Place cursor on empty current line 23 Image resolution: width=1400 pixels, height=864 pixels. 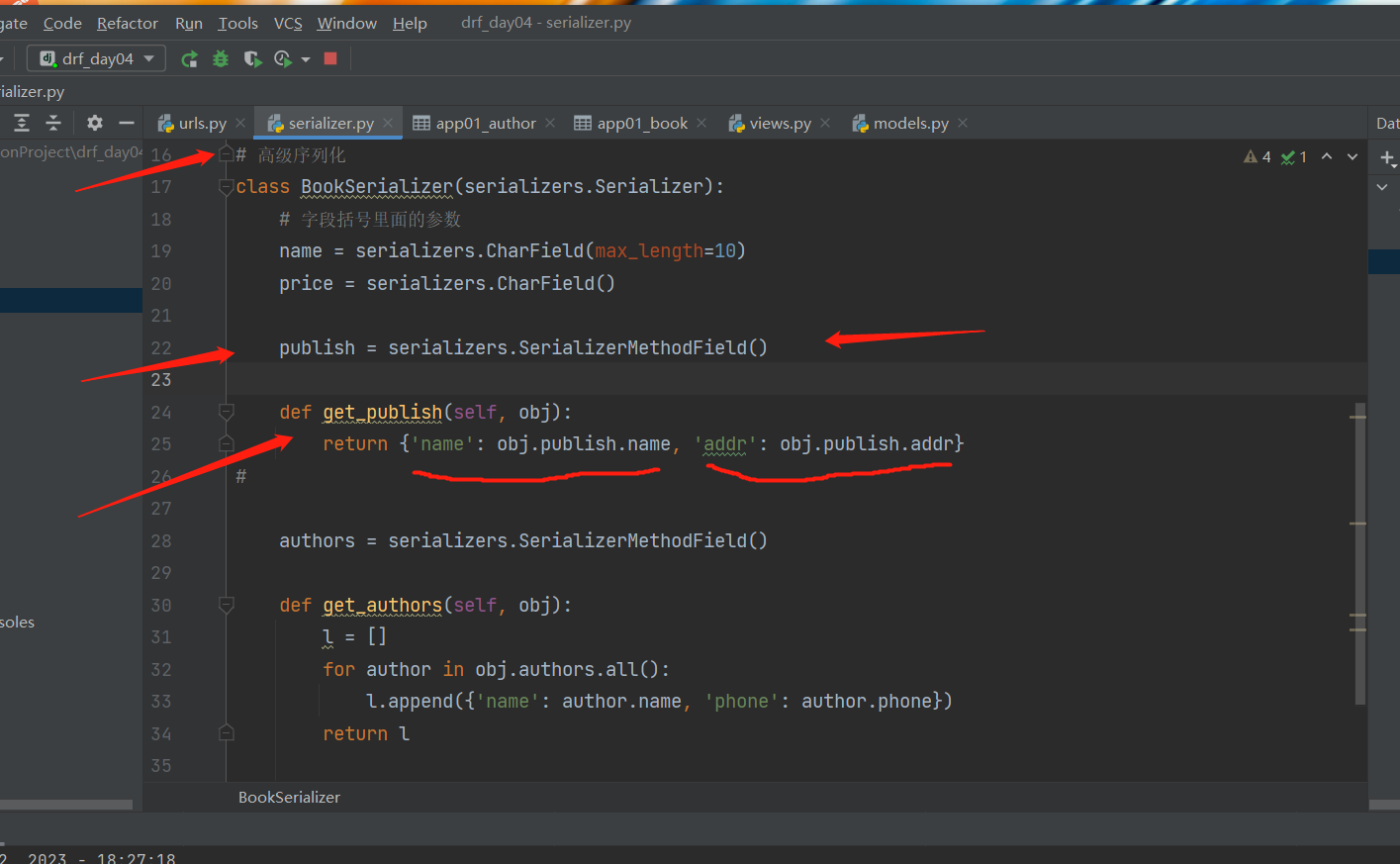point(797,380)
